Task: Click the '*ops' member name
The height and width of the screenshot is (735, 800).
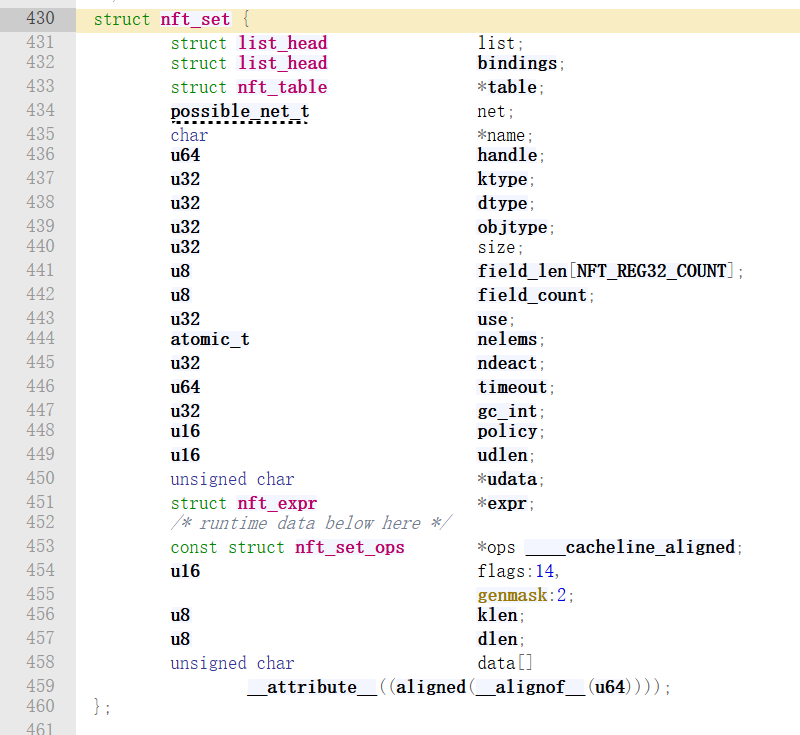Action: click(x=496, y=548)
